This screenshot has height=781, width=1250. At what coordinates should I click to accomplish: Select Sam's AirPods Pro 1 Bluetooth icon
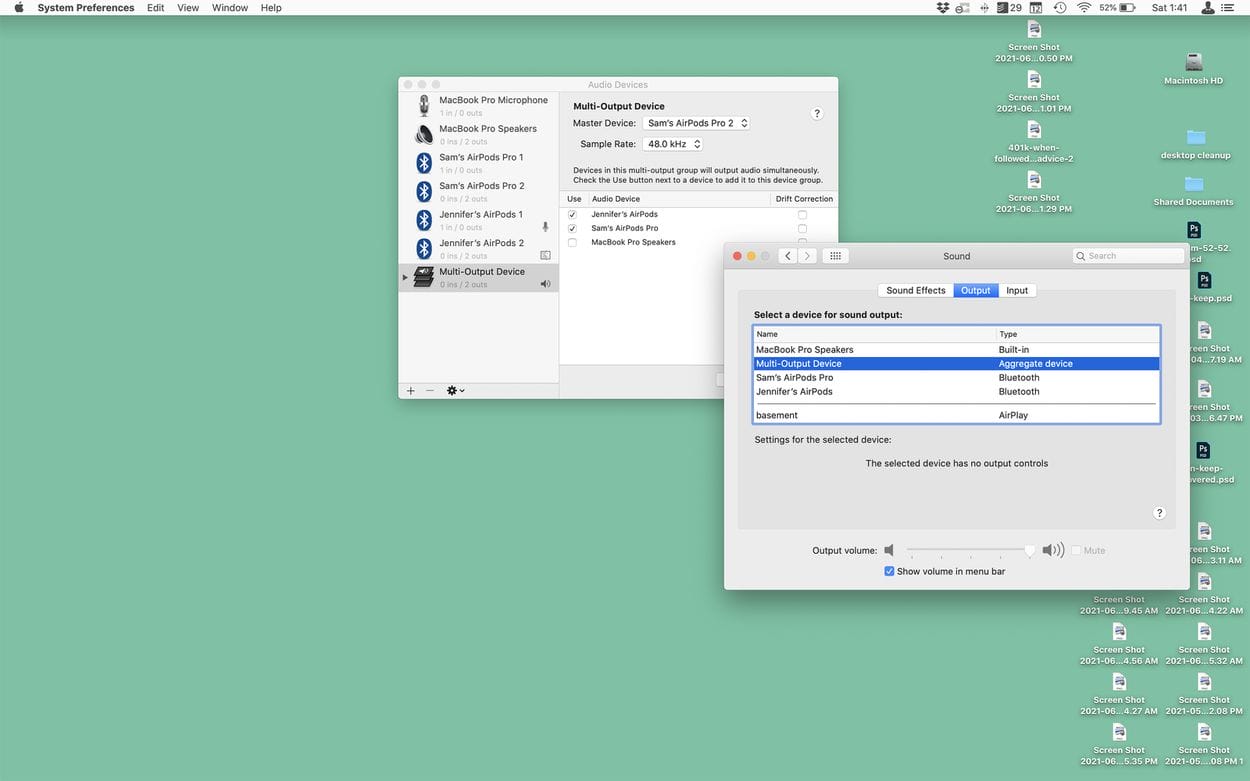tap(424, 163)
